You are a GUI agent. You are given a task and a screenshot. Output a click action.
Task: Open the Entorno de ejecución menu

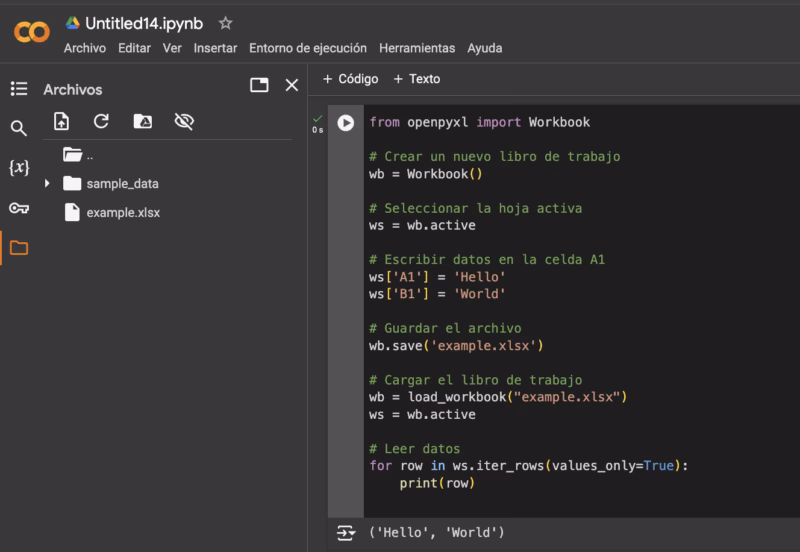(308, 48)
